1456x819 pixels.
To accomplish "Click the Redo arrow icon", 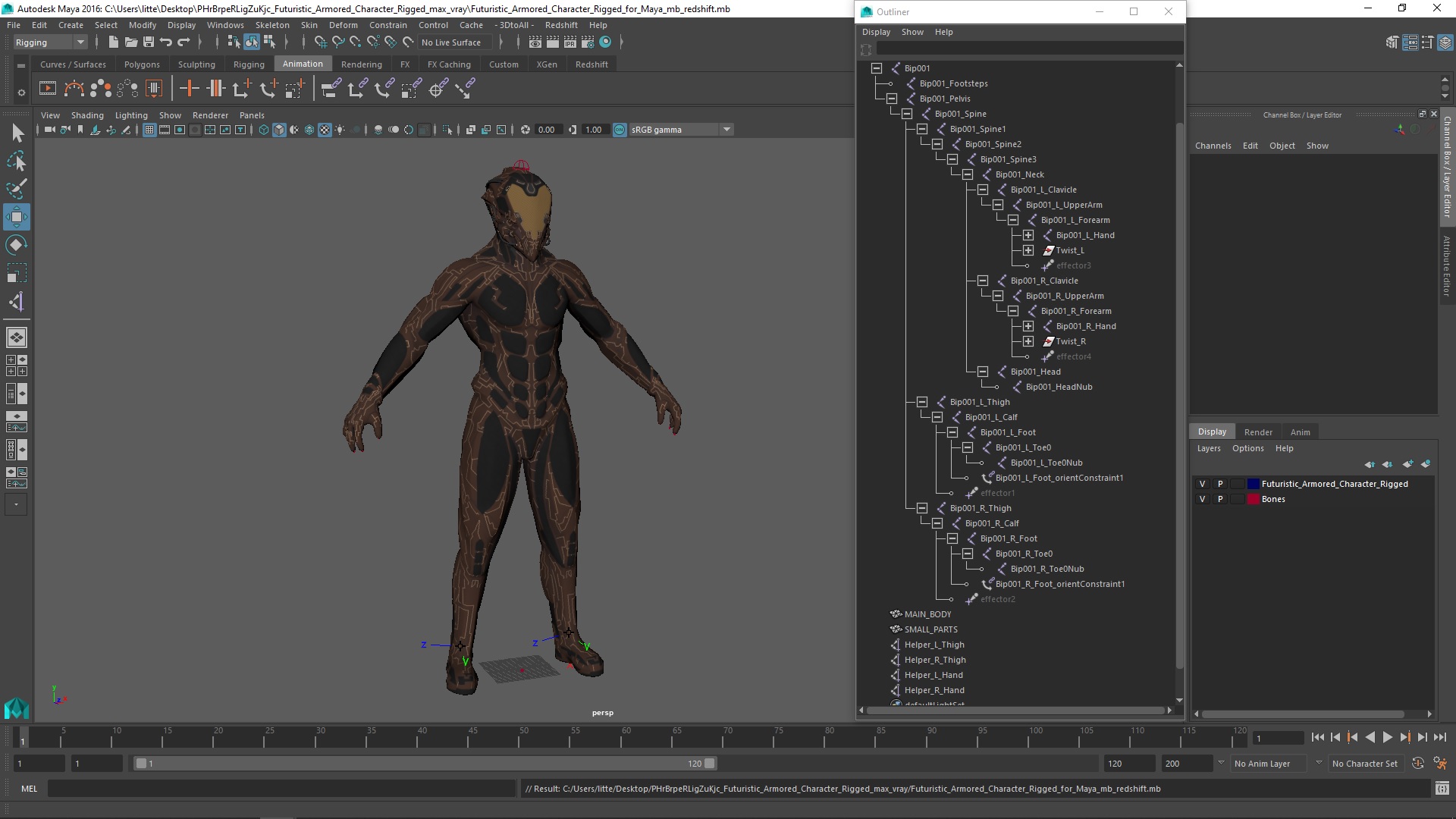I will click(184, 42).
